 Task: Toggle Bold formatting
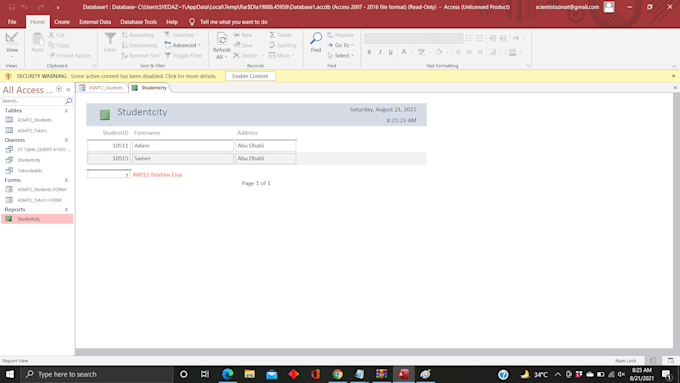click(x=369, y=52)
